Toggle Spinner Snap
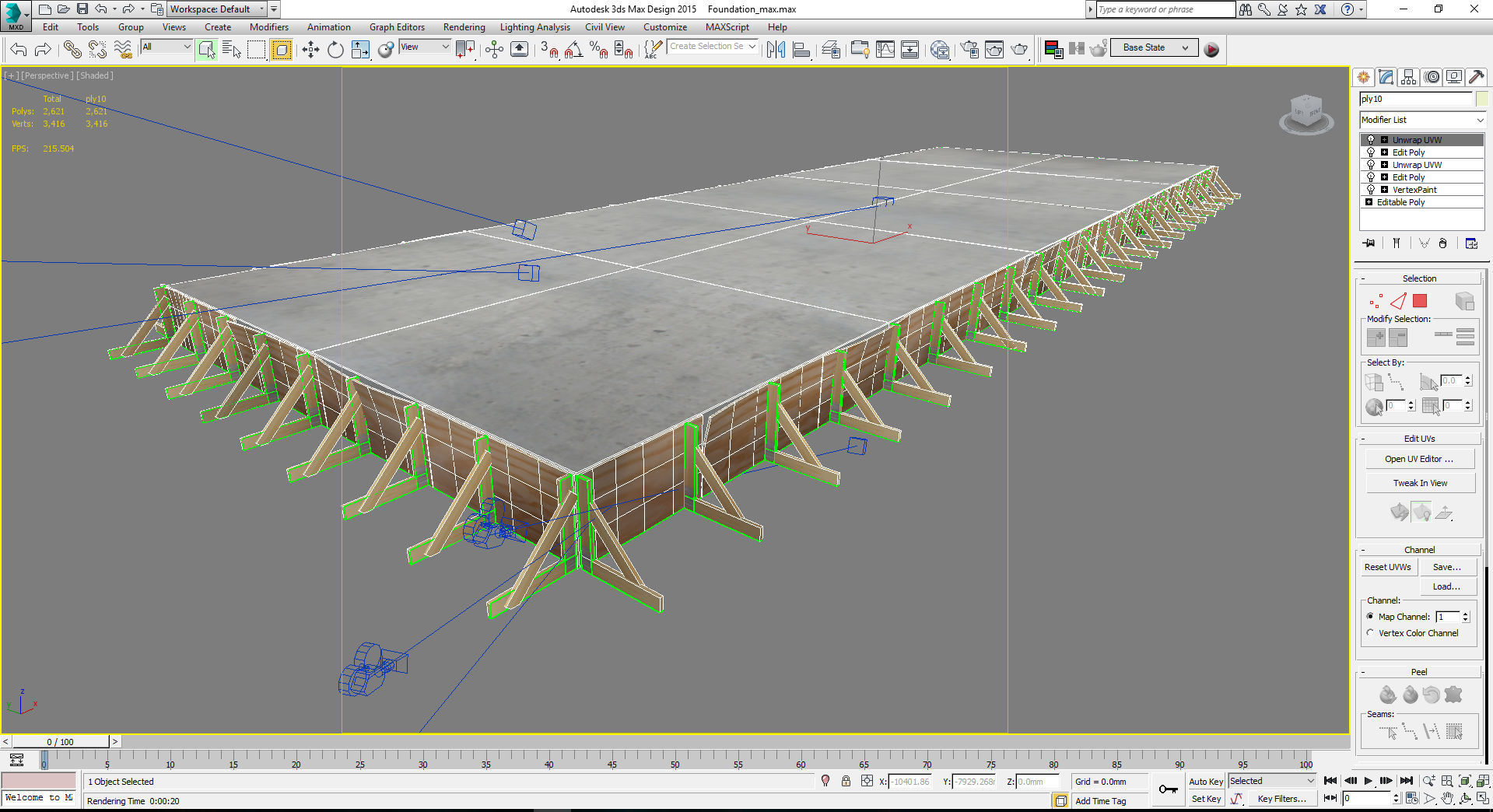Viewport: 1493px width, 812px height. click(624, 50)
